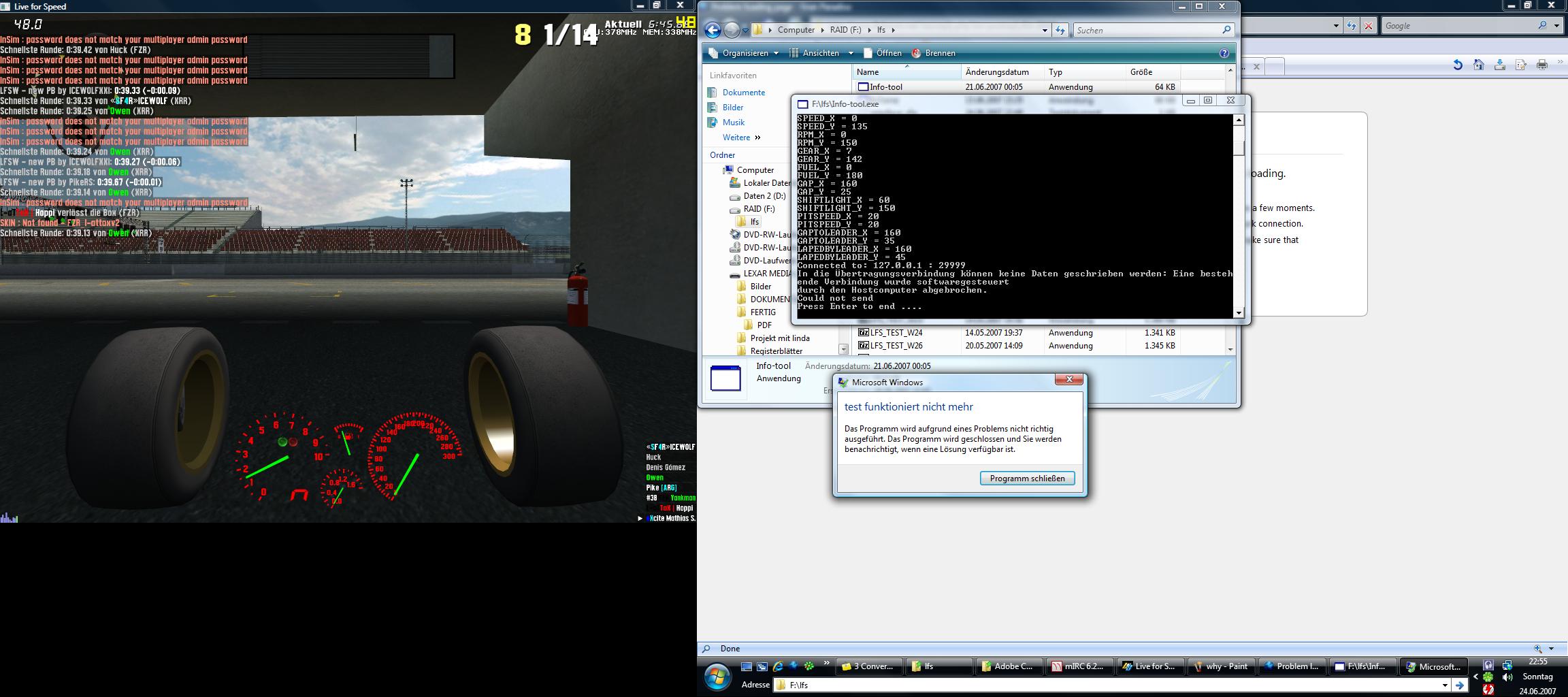Stop page loading with red X icon
1568x697 pixels.
(1369, 26)
